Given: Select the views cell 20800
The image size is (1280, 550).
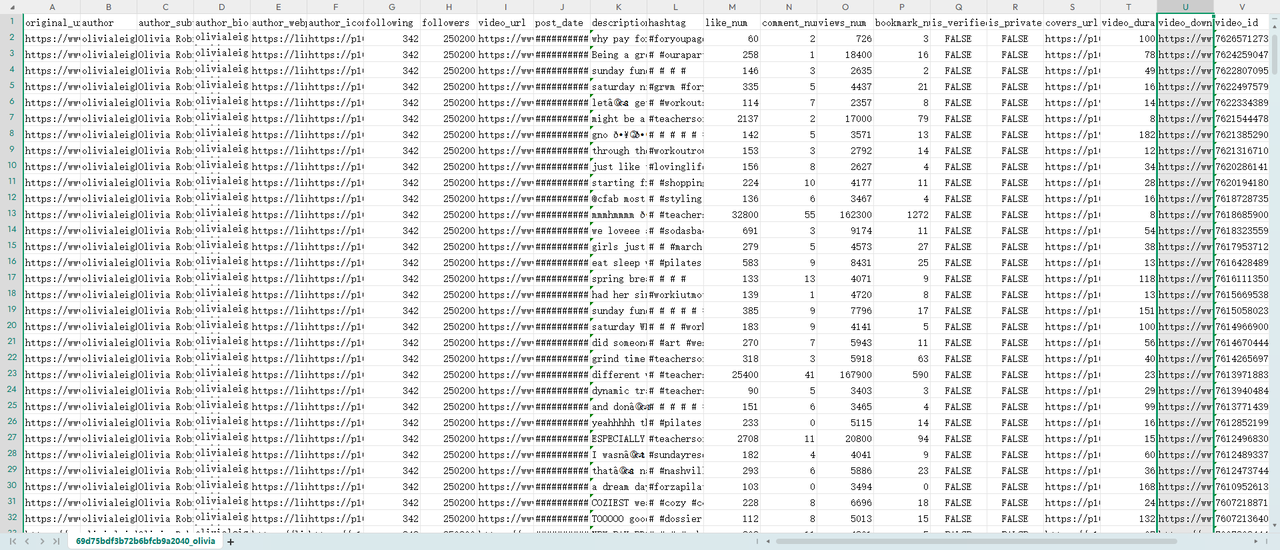Looking at the screenshot, I should 845,438.
